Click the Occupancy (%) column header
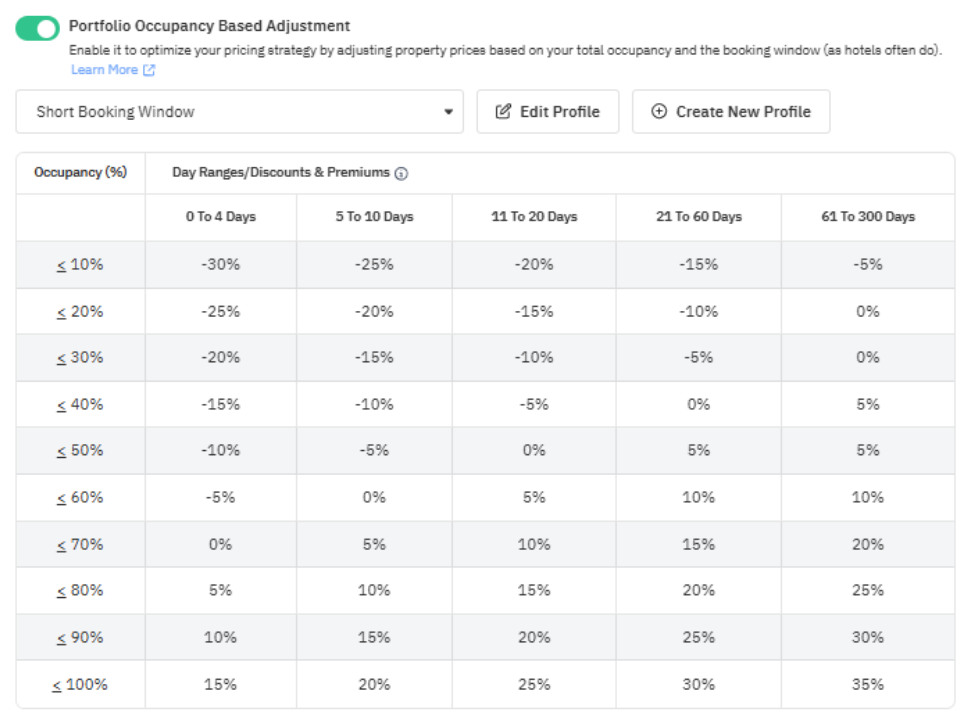 [80, 172]
